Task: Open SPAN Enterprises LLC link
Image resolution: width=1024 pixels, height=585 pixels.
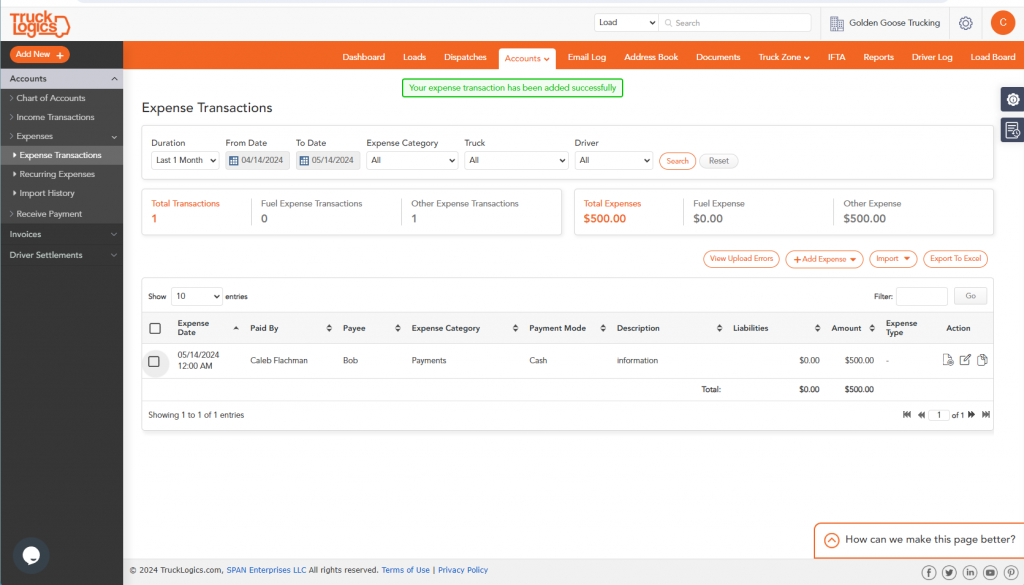Action: click(266, 570)
